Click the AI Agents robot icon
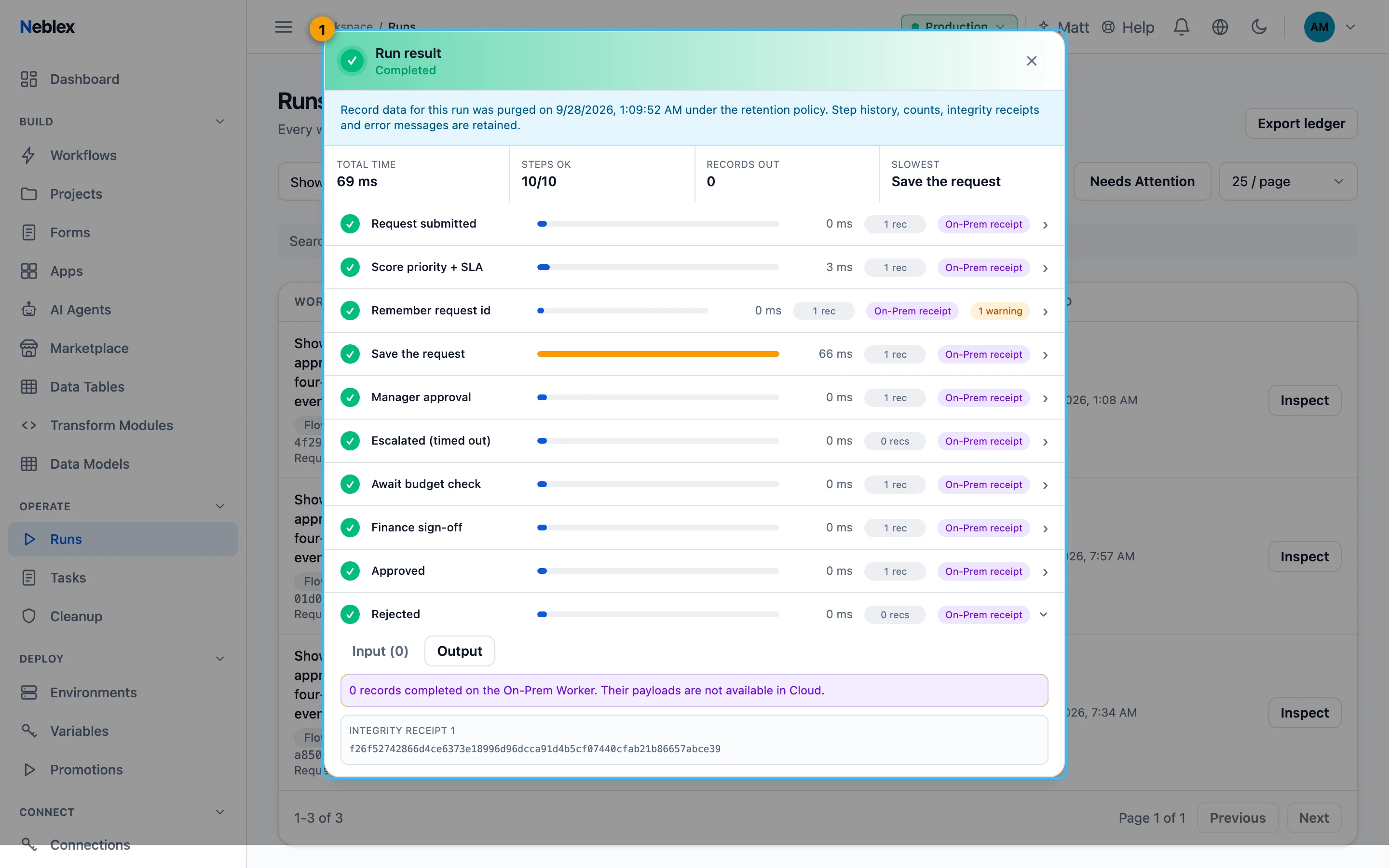1389x868 pixels. (29, 310)
